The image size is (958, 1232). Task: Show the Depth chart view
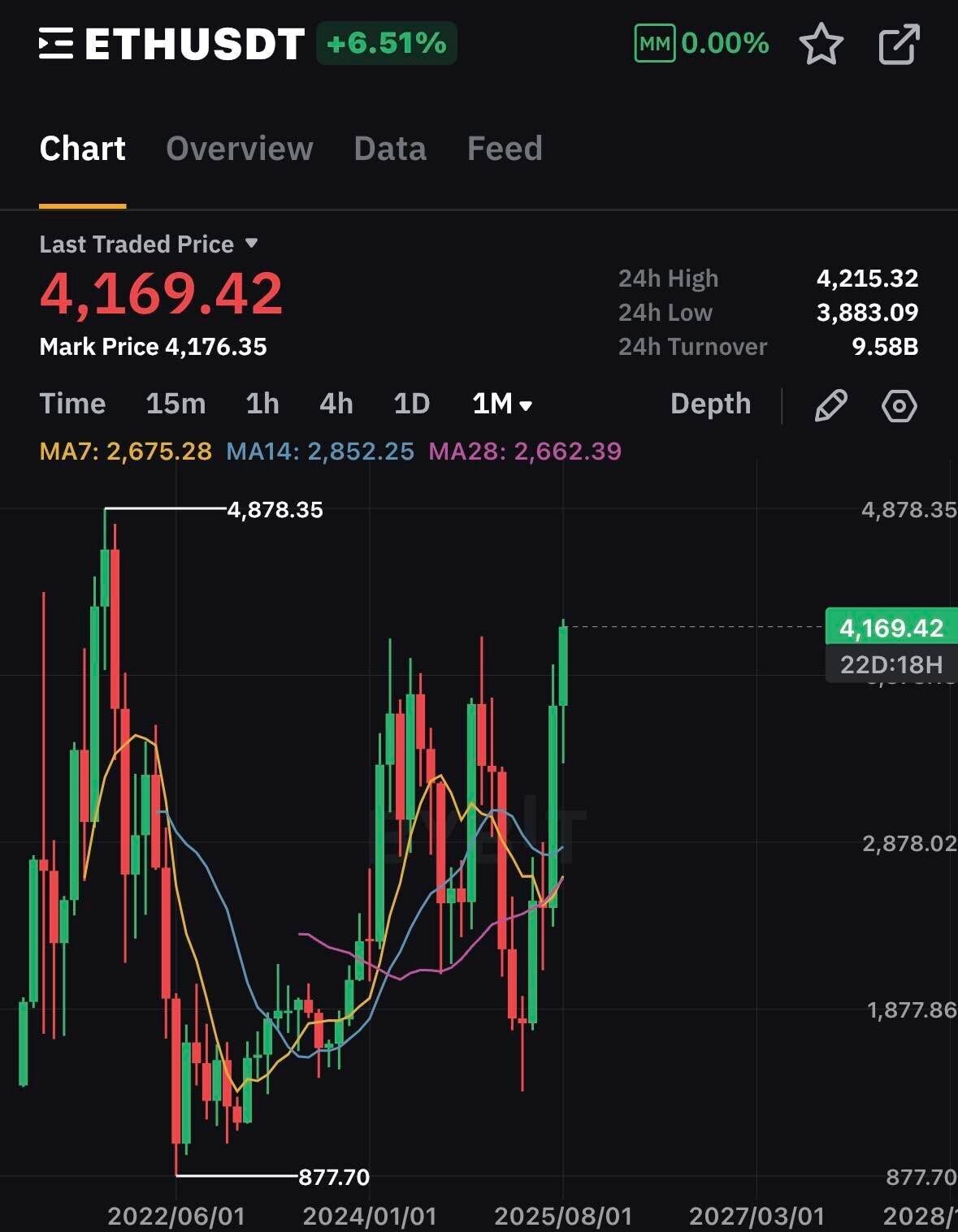710,404
